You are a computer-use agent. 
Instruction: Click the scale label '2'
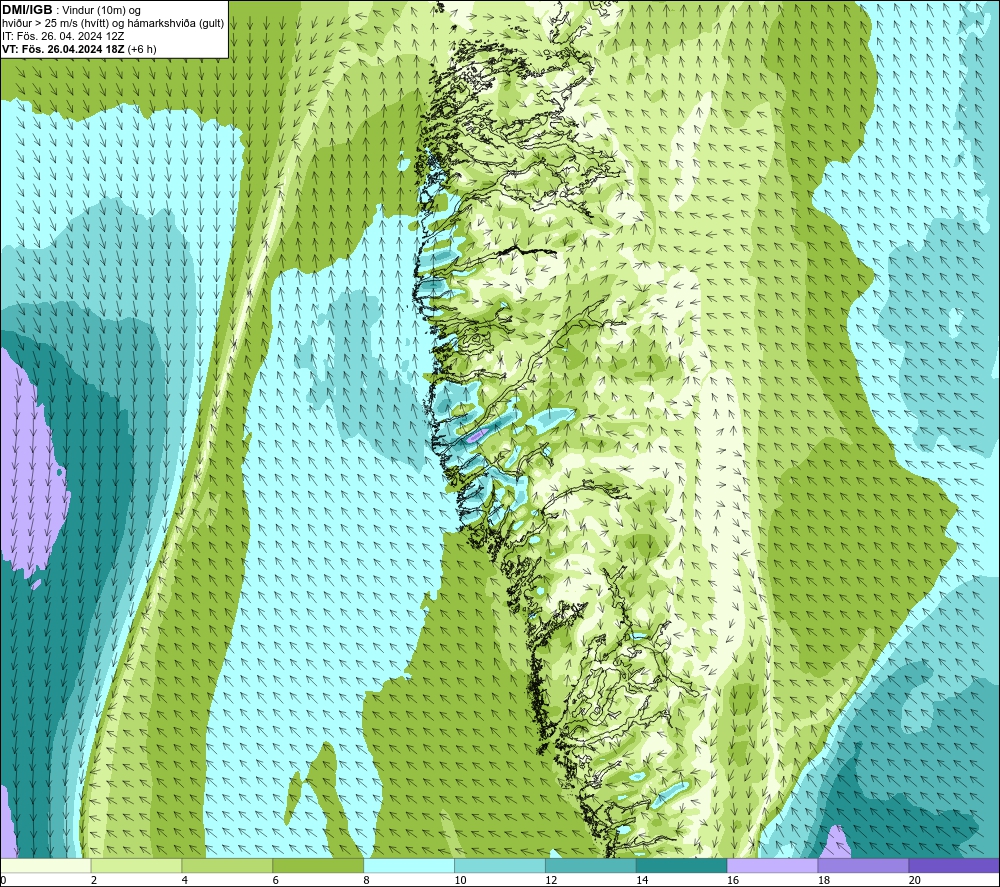[94, 880]
